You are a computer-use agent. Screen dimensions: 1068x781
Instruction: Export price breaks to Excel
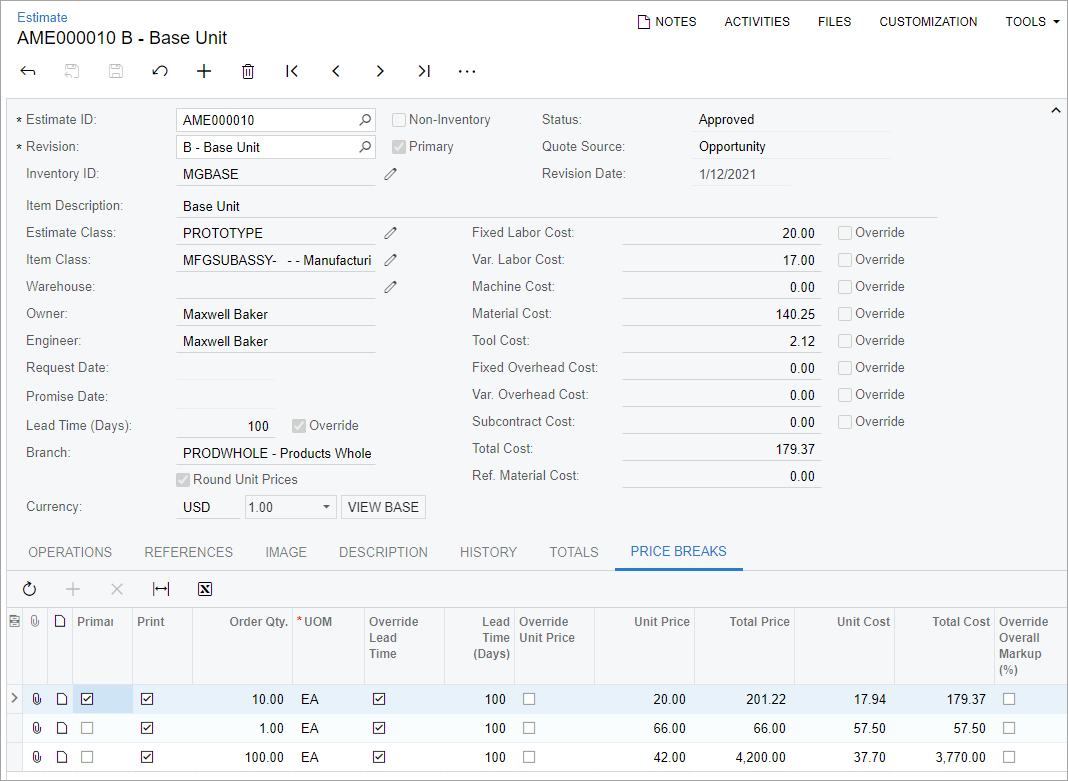pyautogui.click(x=205, y=589)
